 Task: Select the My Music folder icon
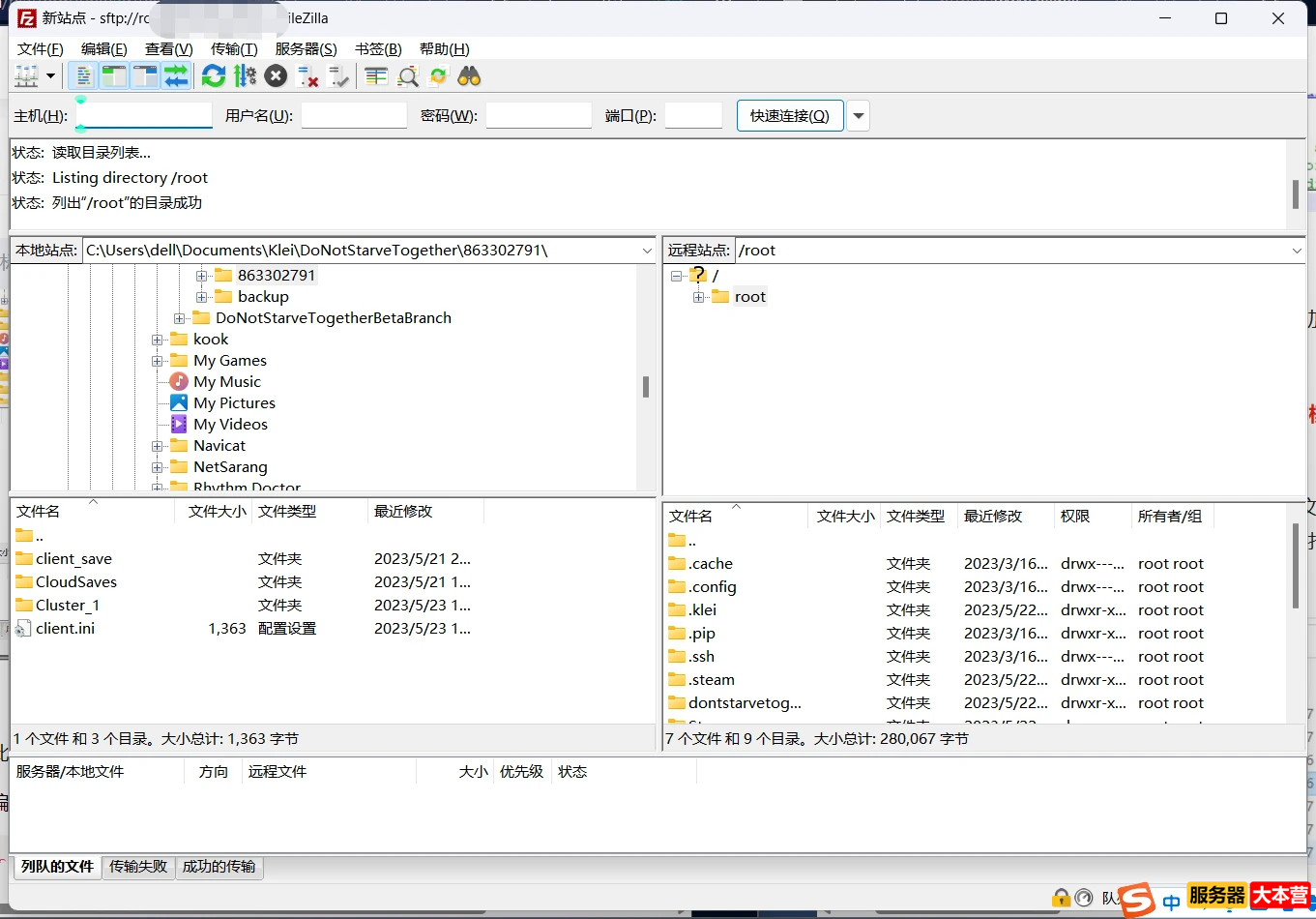click(x=179, y=381)
